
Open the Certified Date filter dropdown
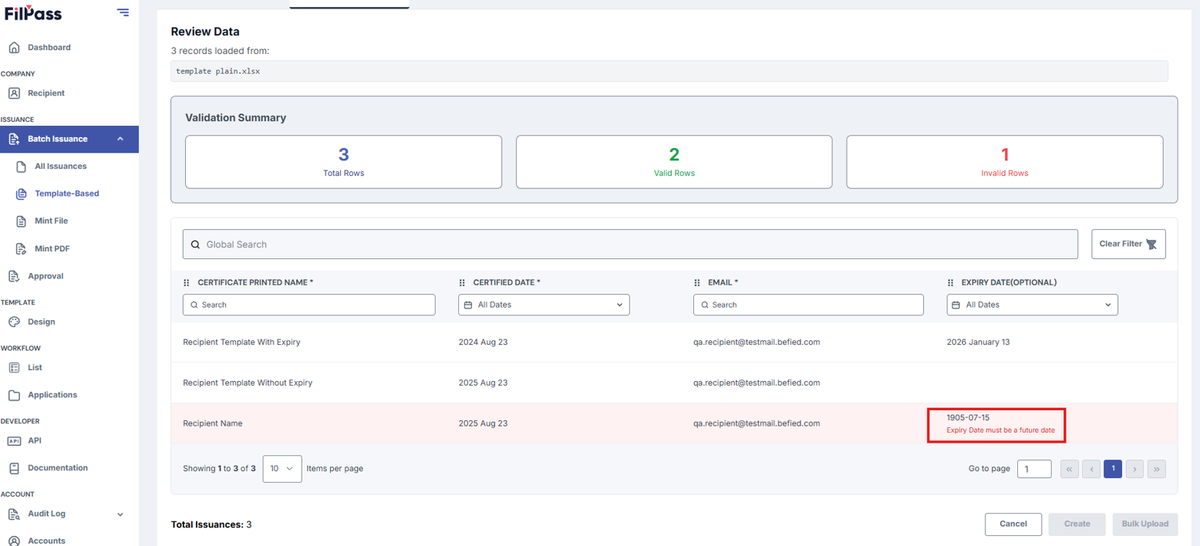point(544,305)
